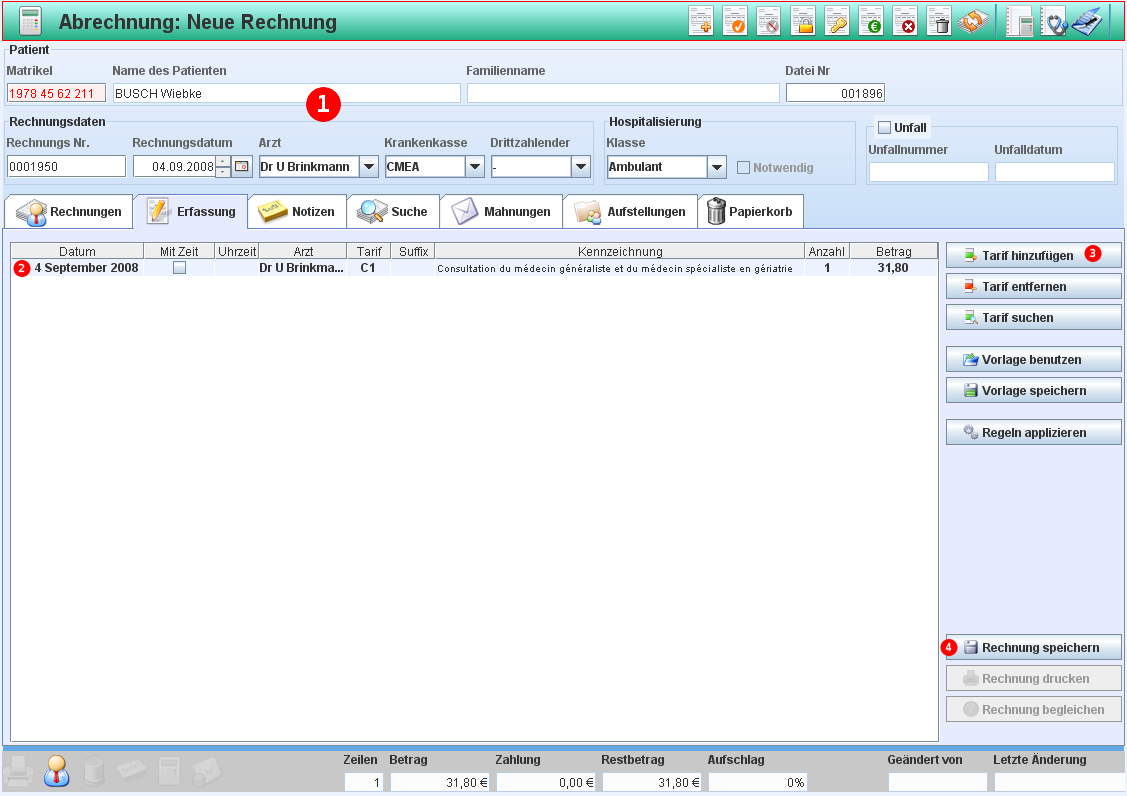Image resolution: width=1127 pixels, height=796 pixels.
Task: Open the Arzt dropdown
Action: click(368, 167)
